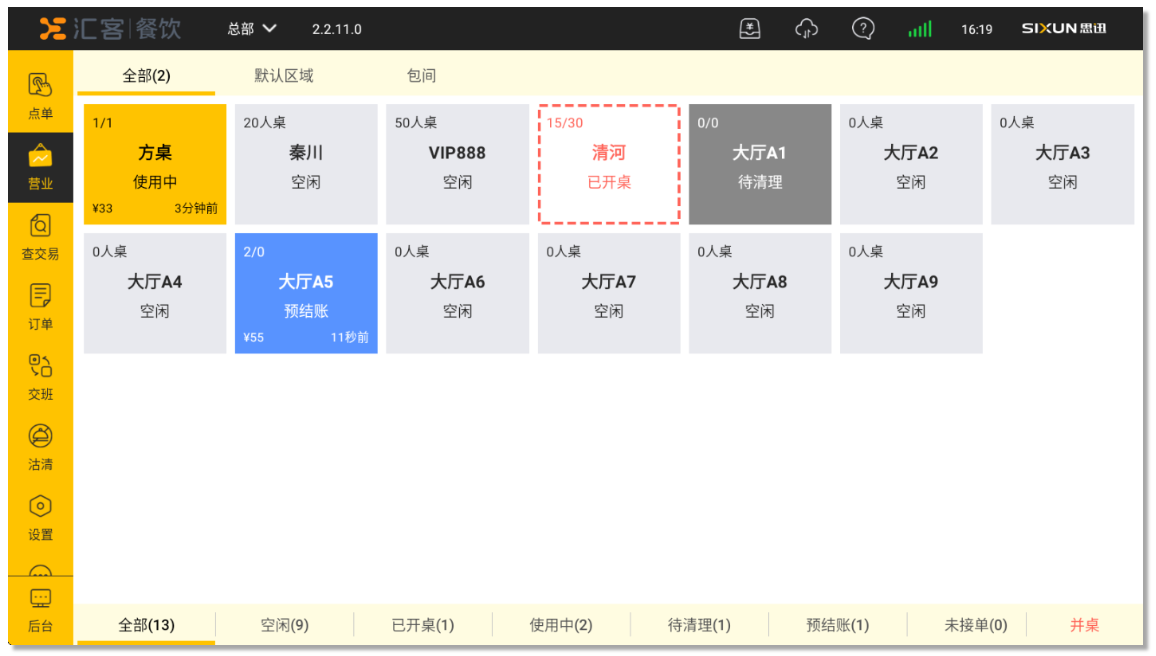Image resolution: width=1156 pixels, height=656 pixels.
Task: Open the blue 大厅A5 pre-checkout table
Action: click(306, 293)
